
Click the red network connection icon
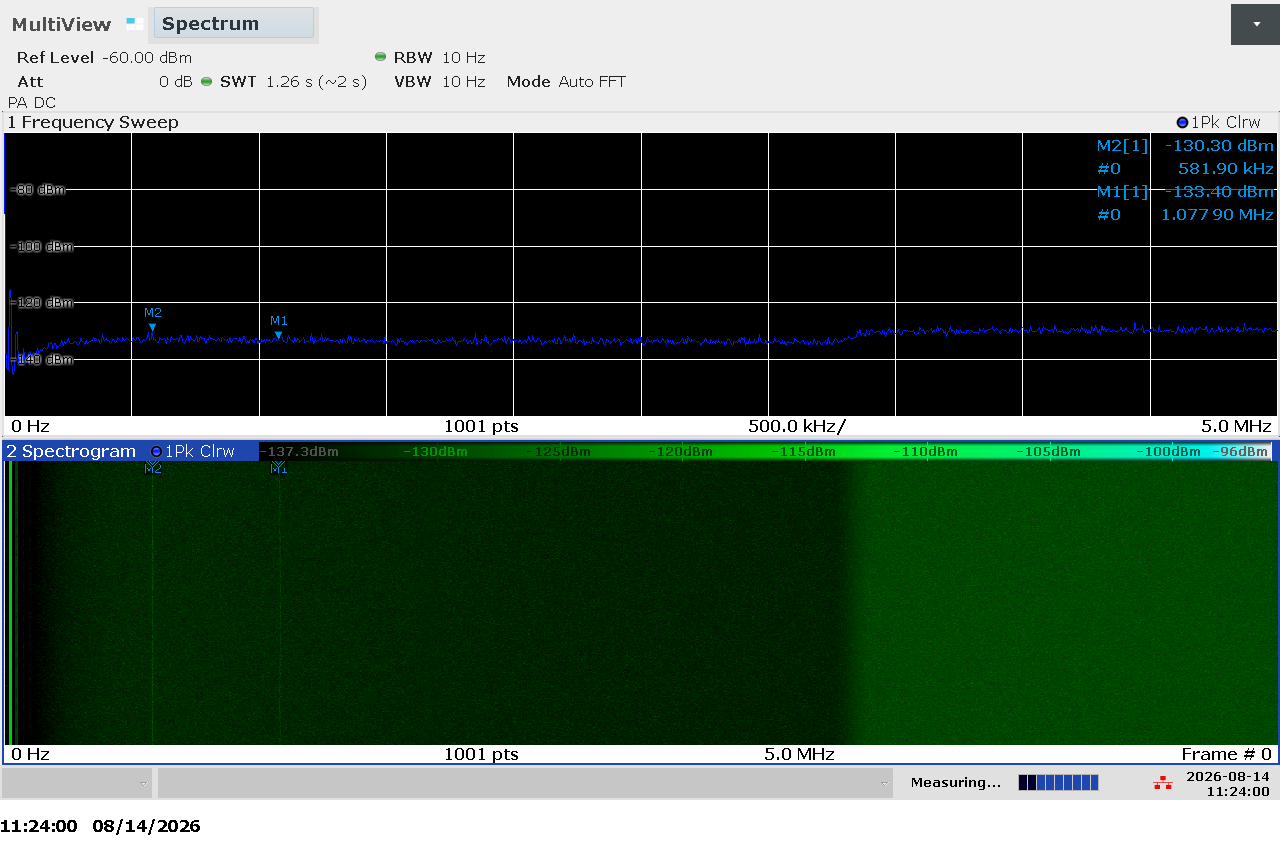point(1162,783)
